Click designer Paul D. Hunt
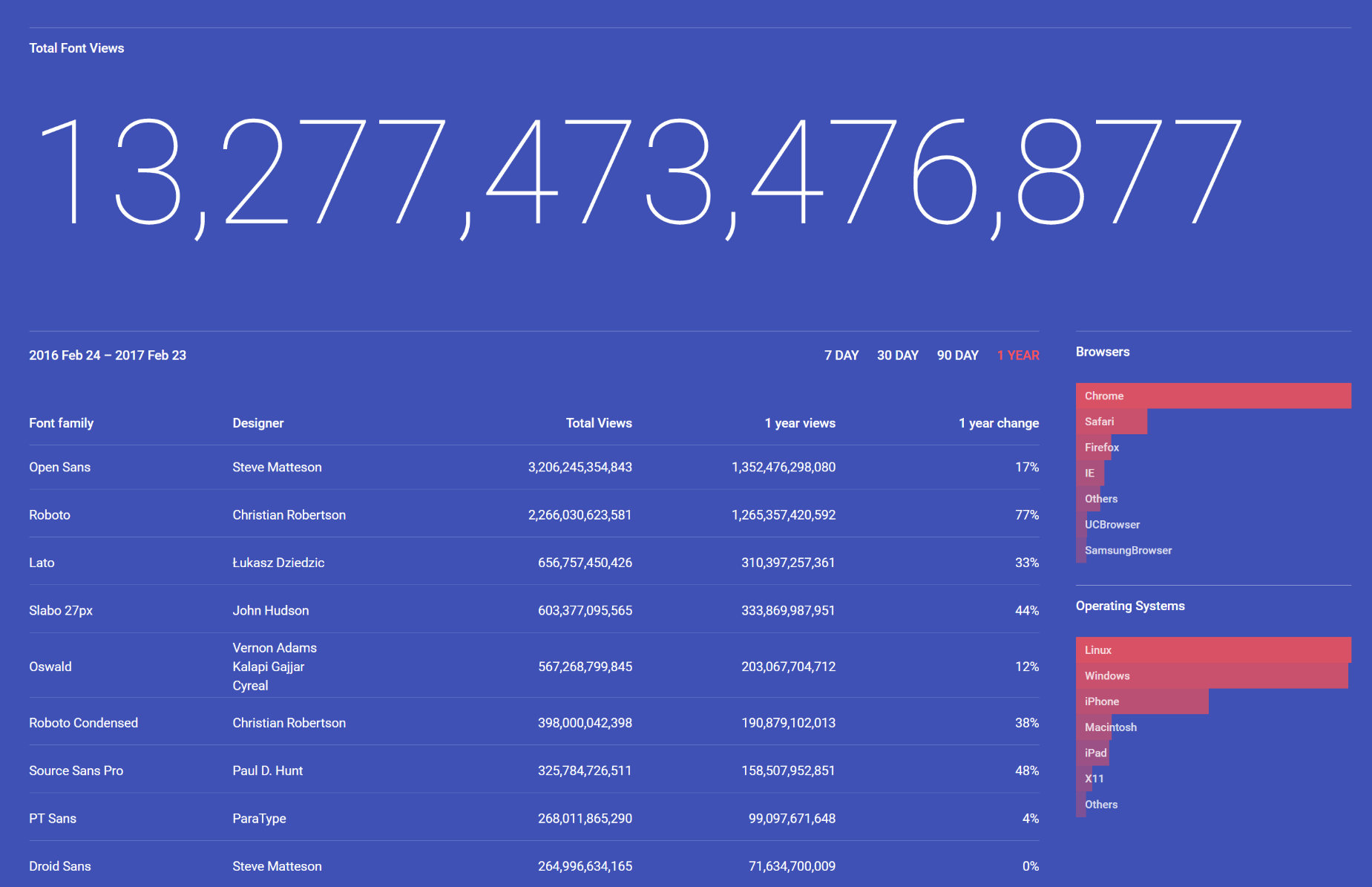The width and height of the screenshot is (1372, 887). pos(268,770)
